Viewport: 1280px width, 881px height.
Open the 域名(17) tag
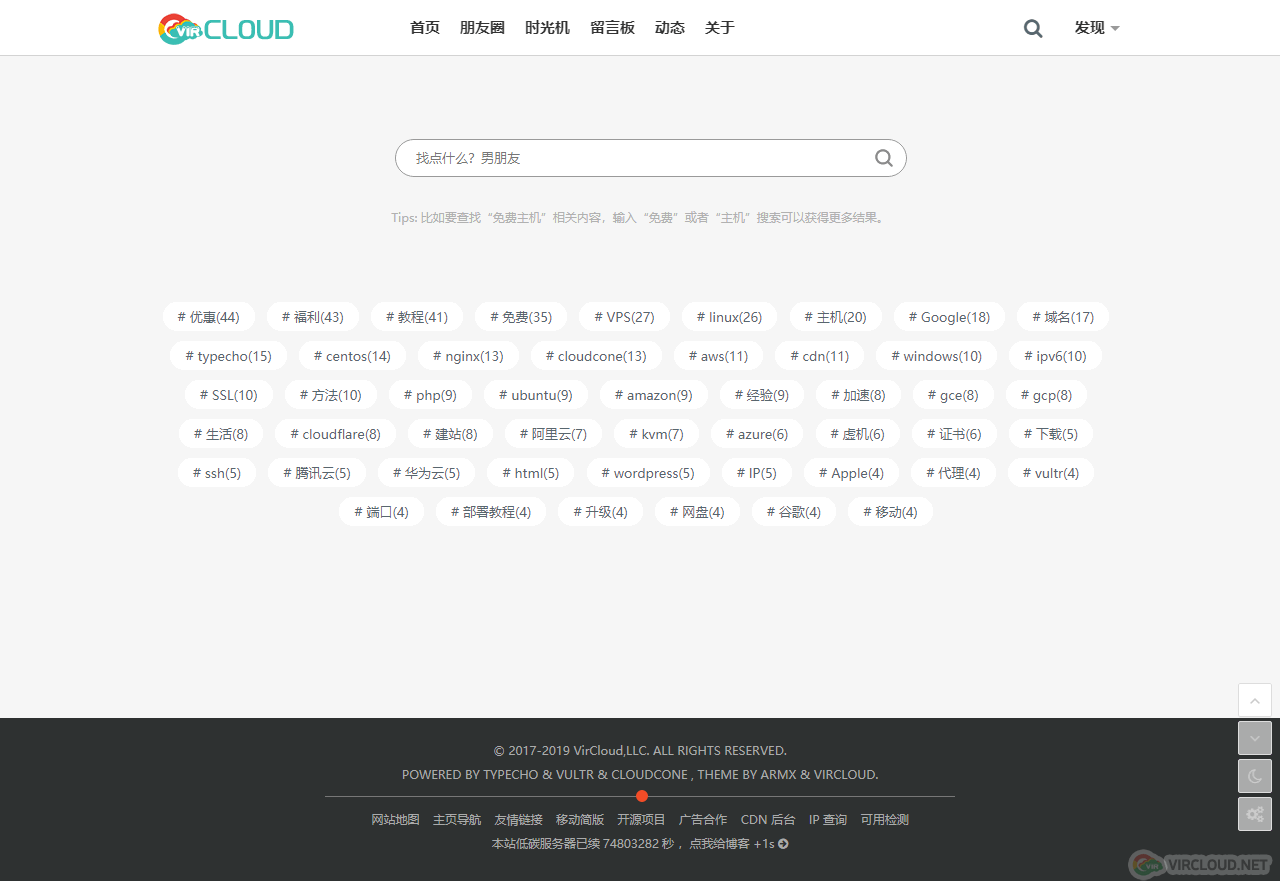[1063, 317]
